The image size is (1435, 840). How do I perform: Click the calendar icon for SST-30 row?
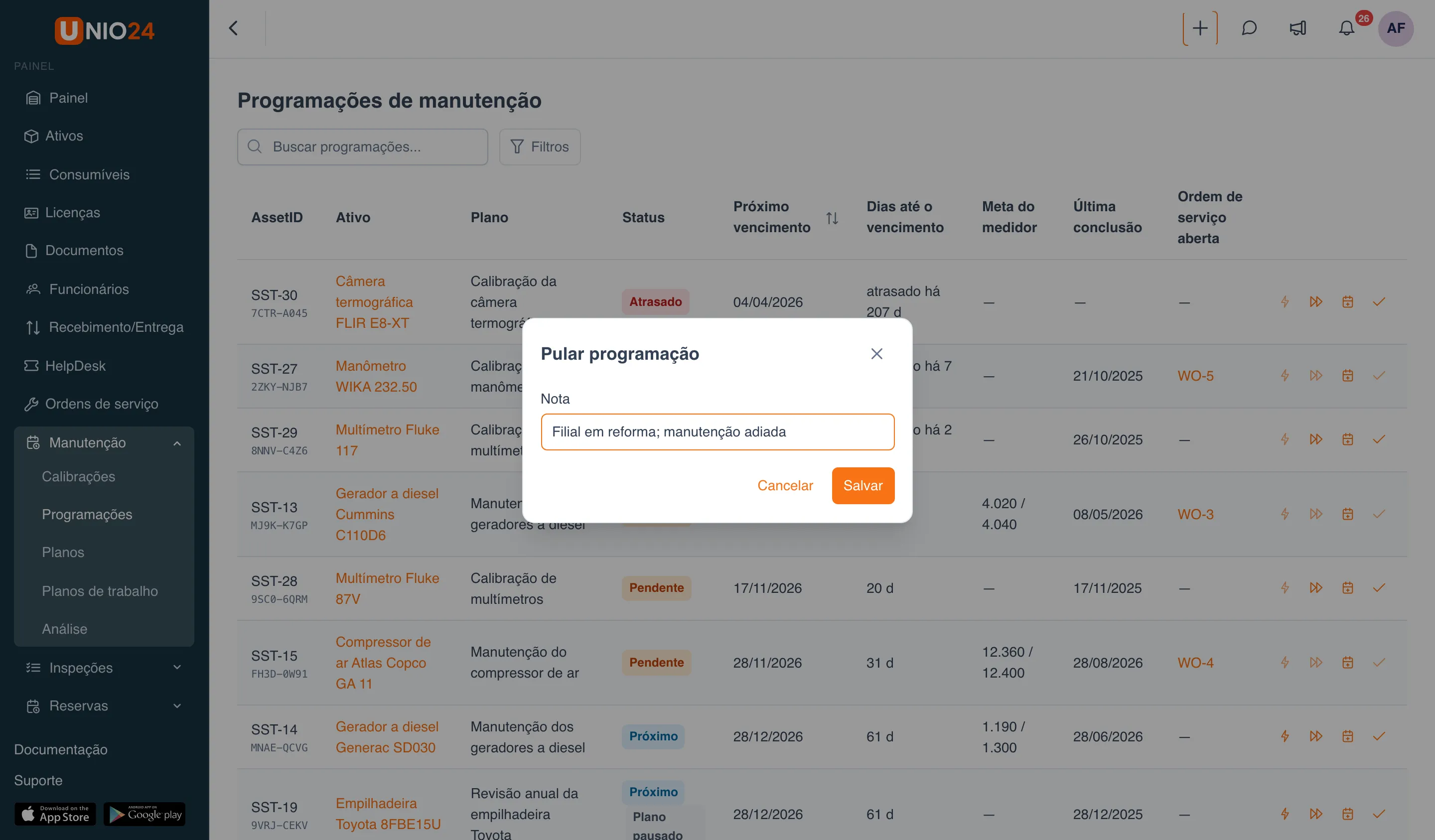(x=1347, y=302)
